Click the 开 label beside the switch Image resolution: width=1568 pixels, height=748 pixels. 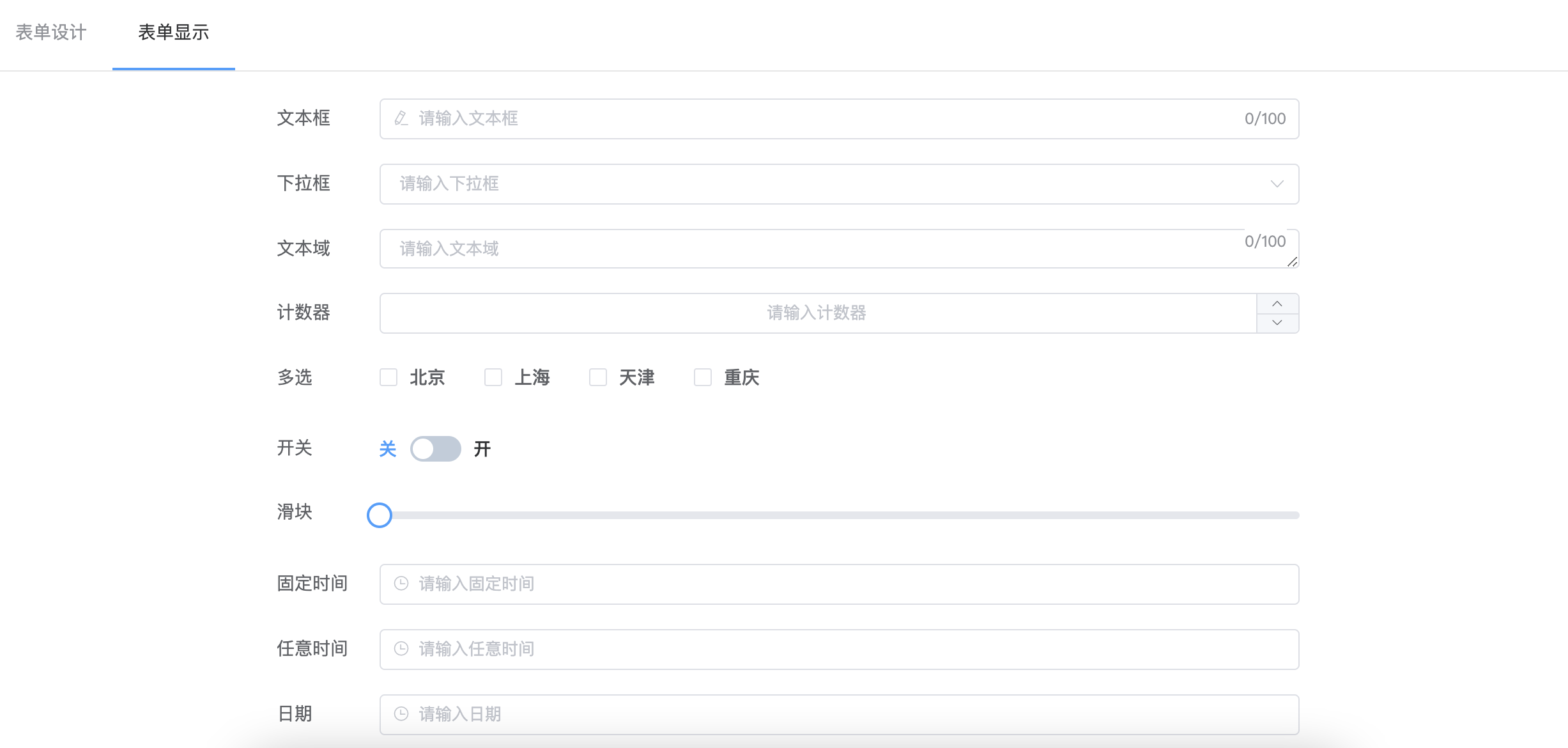pyautogui.click(x=482, y=449)
